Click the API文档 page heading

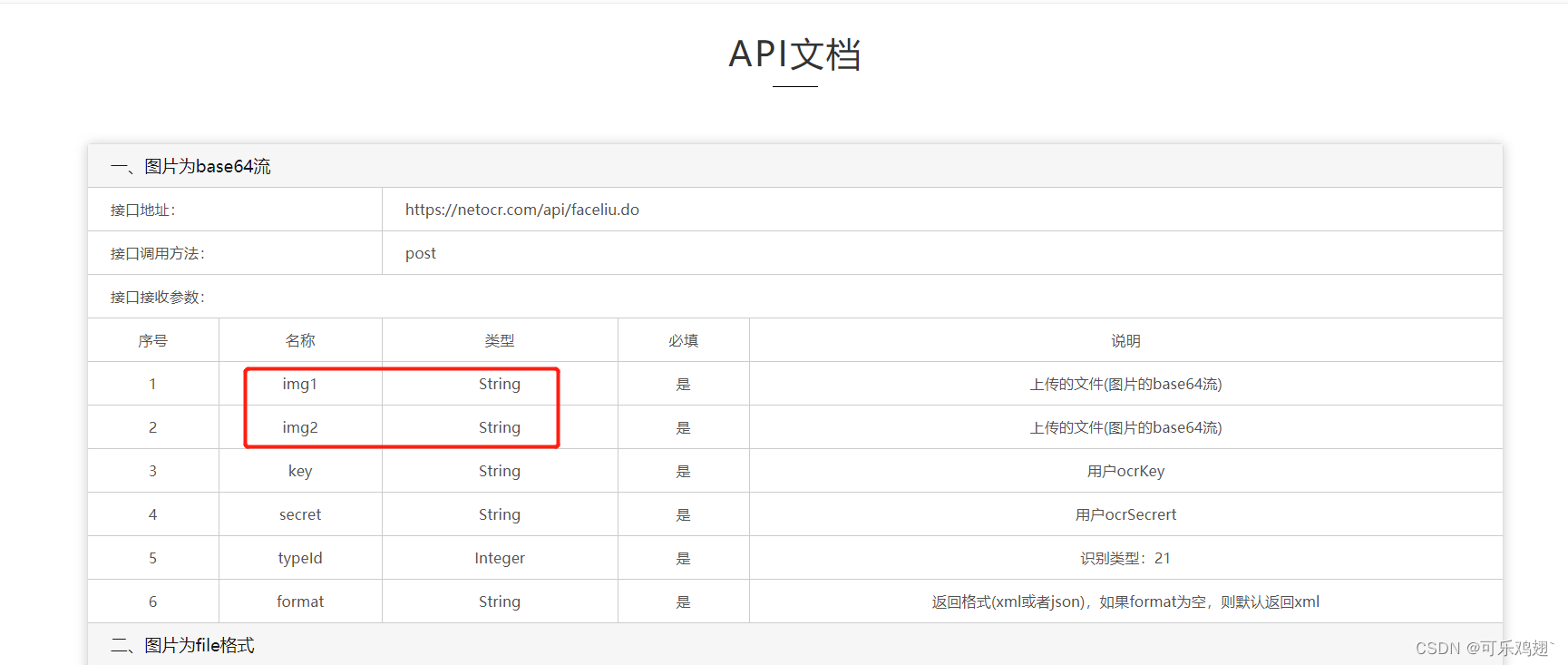(794, 54)
